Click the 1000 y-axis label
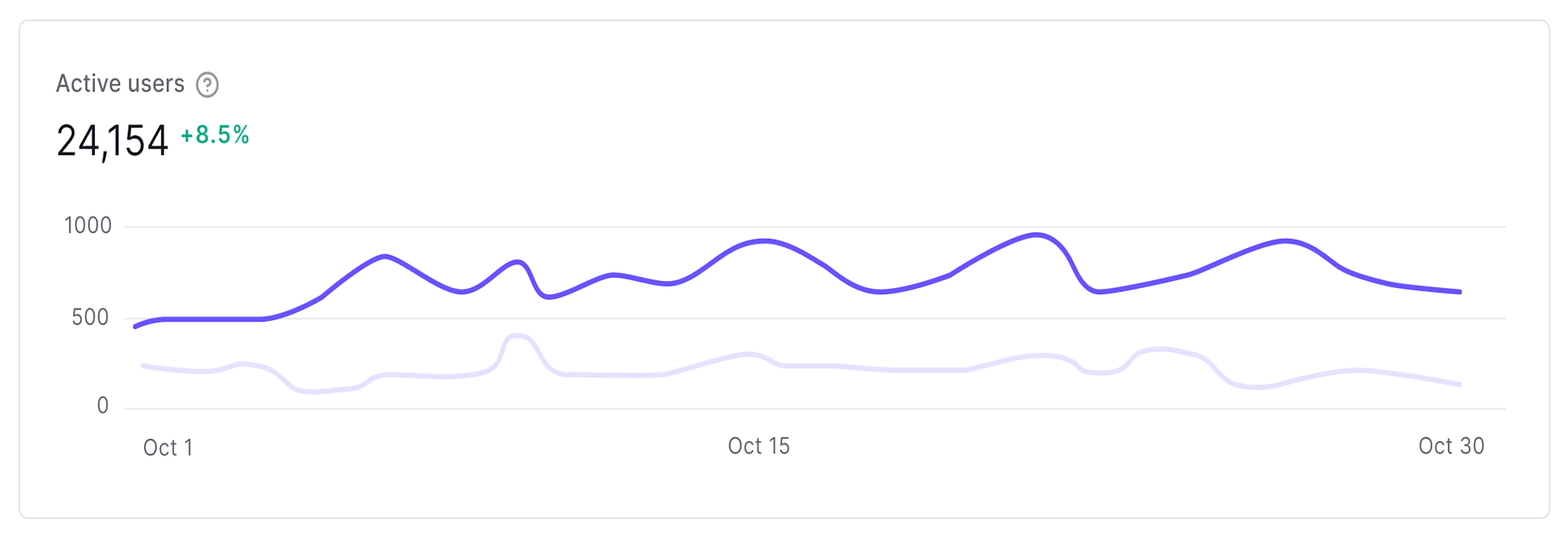The image size is (1568, 540). (88, 226)
